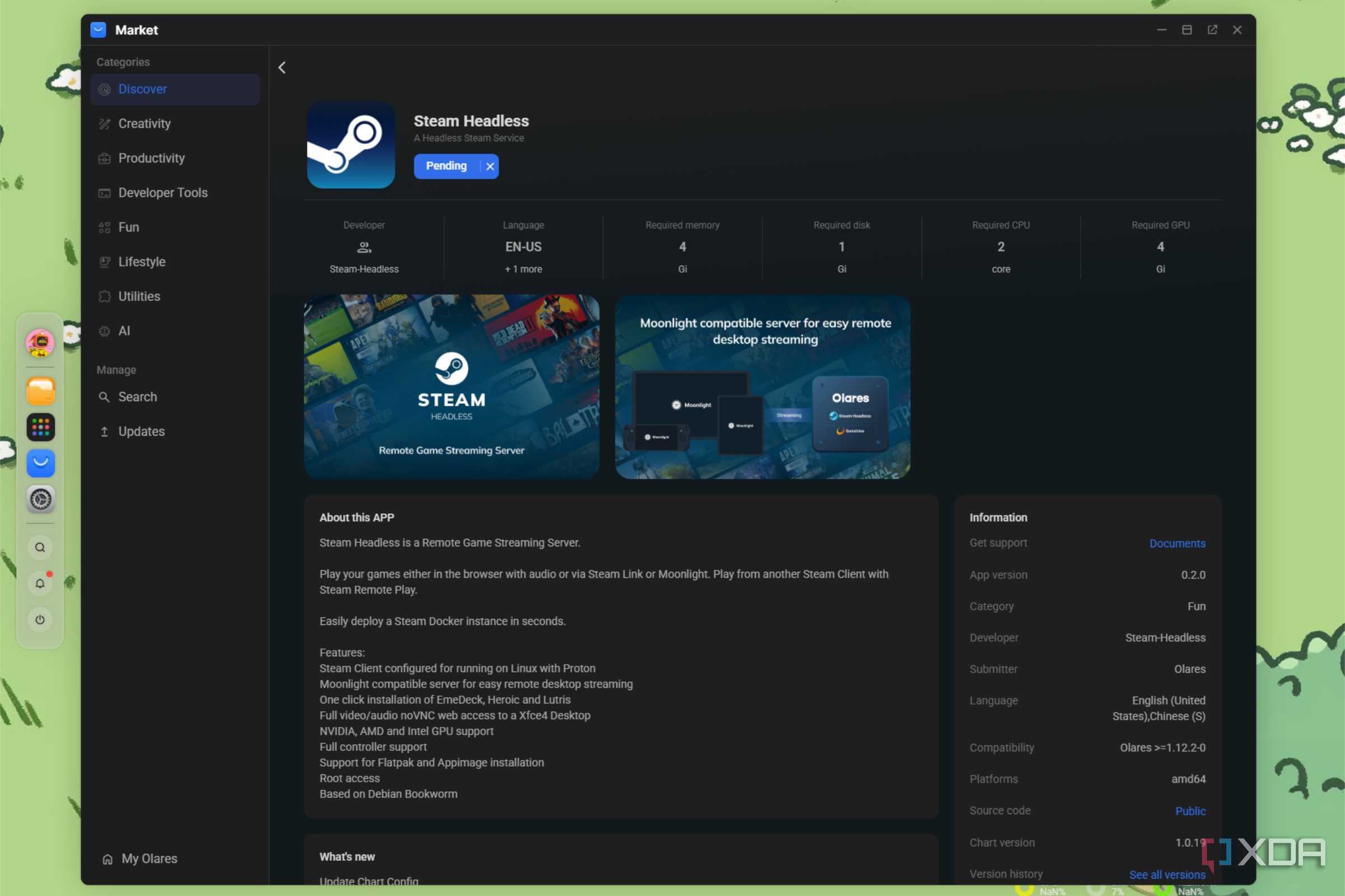
Task: Click the Market logo in title bar
Action: coord(99,30)
